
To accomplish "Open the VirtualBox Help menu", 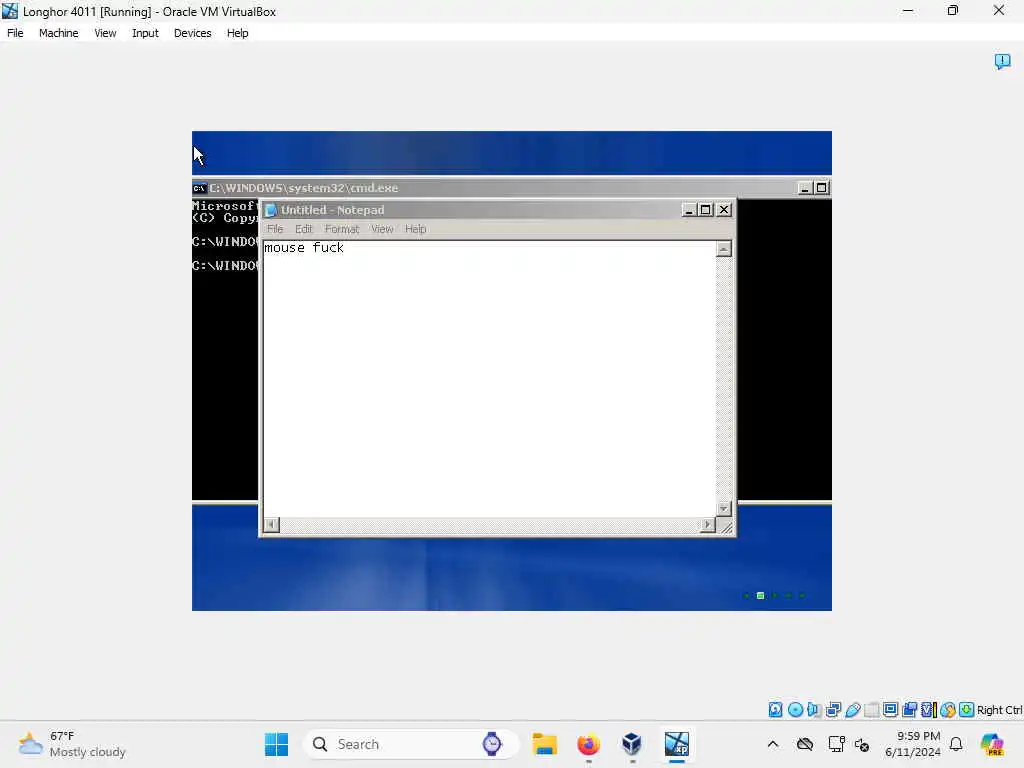I will [238, 33].
